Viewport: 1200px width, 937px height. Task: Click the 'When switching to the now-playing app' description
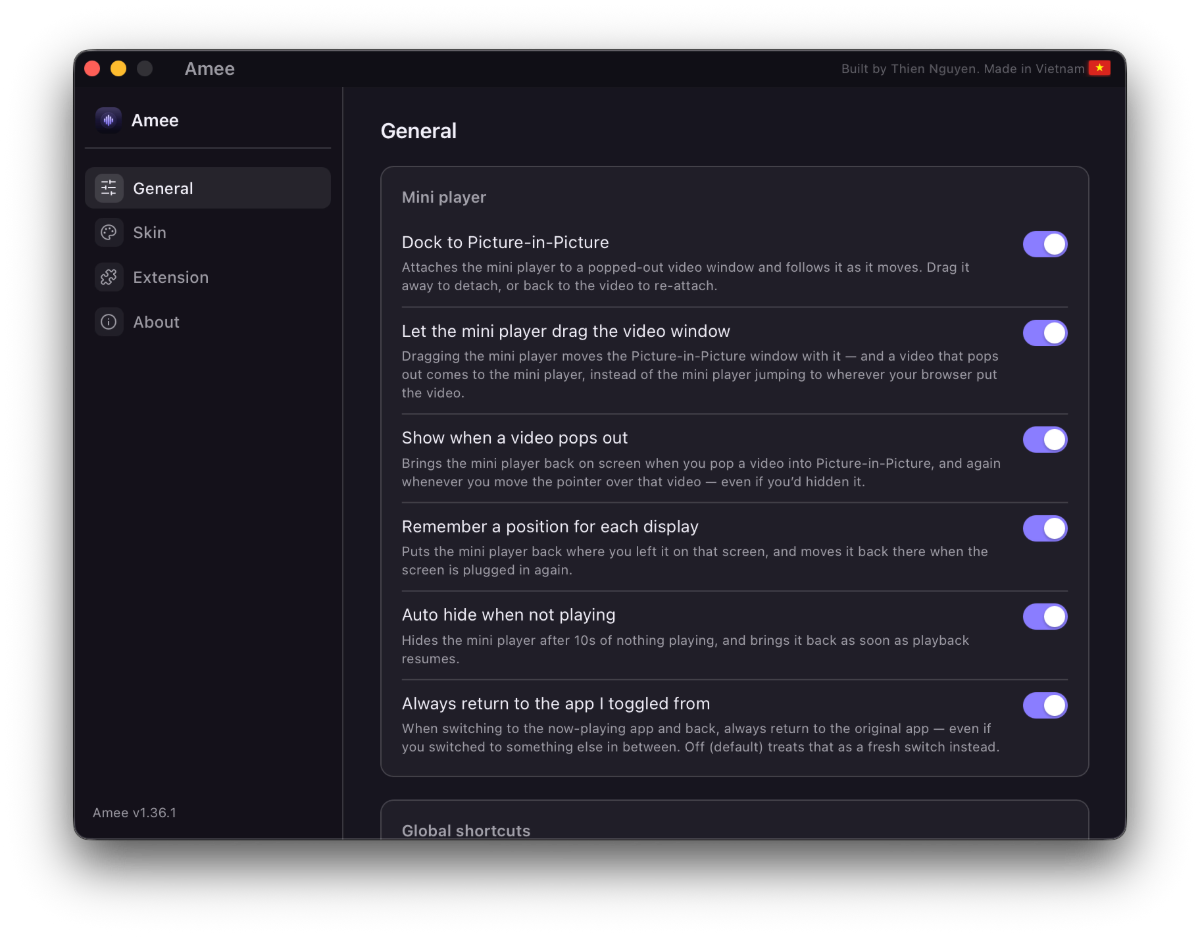point(701,738)
